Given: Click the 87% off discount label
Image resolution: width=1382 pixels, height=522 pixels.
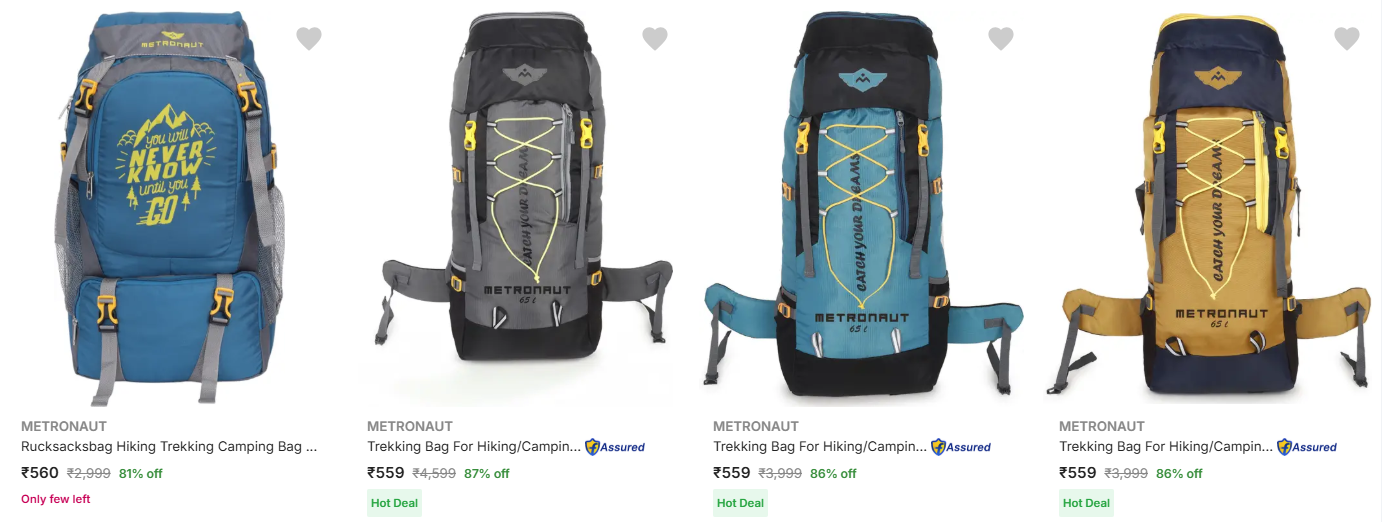Looking at the screenshot, I should [487, 474].
